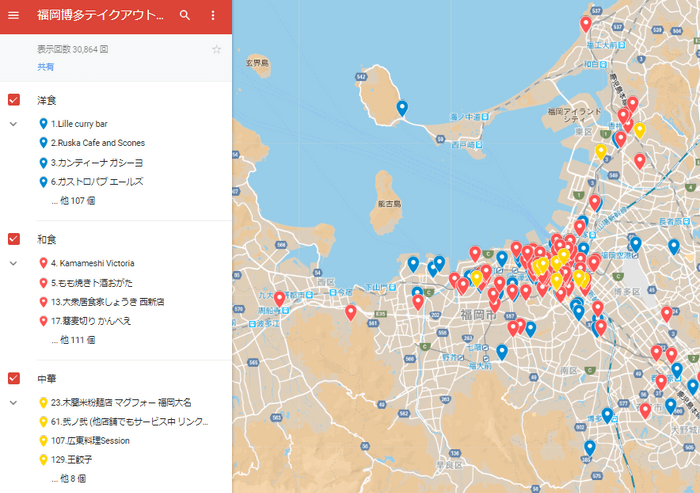Collapse the 和食 list chevron
This screenshot has height=493, width=700.
click(x=14, y=263)
